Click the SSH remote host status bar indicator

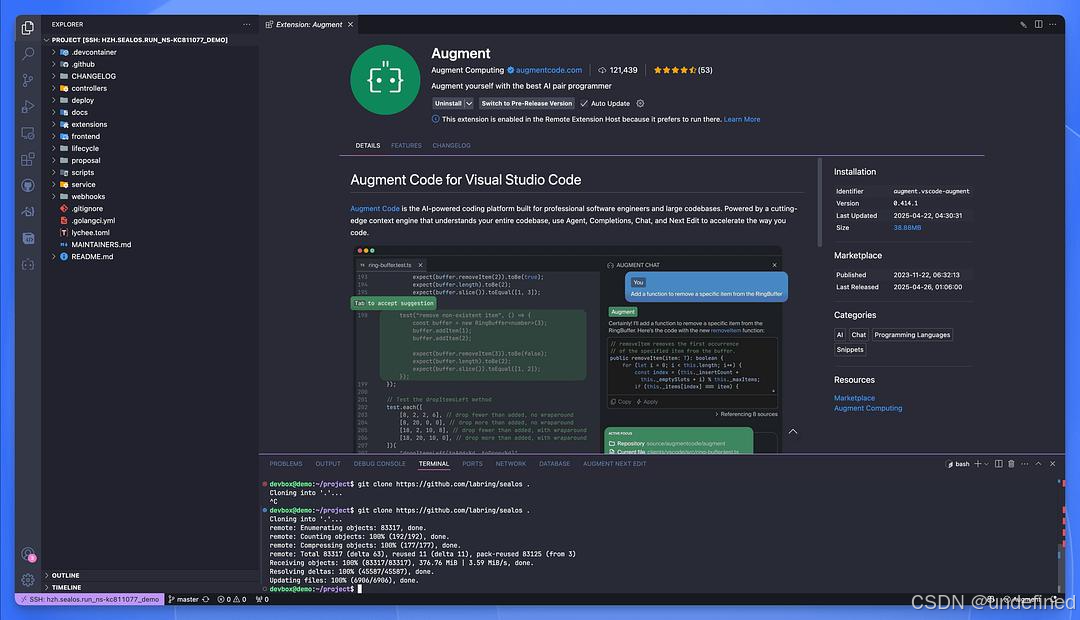[x=90, y=599]
